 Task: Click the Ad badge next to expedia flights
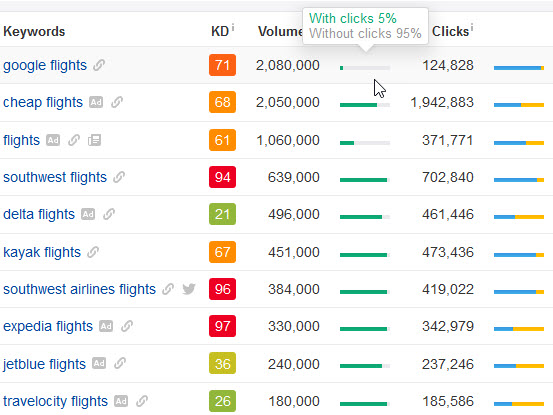106,326
